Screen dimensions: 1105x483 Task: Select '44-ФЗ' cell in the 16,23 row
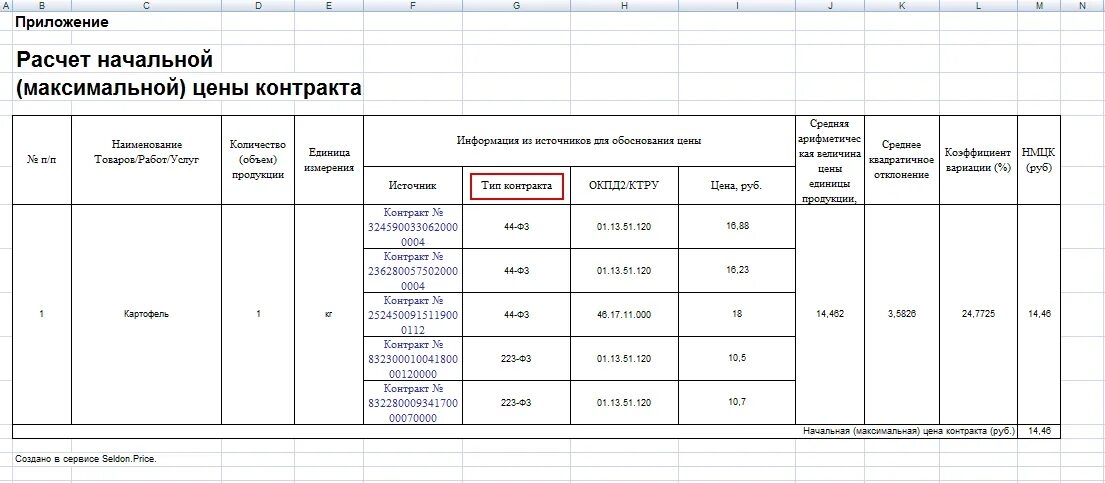click(517, 271)
